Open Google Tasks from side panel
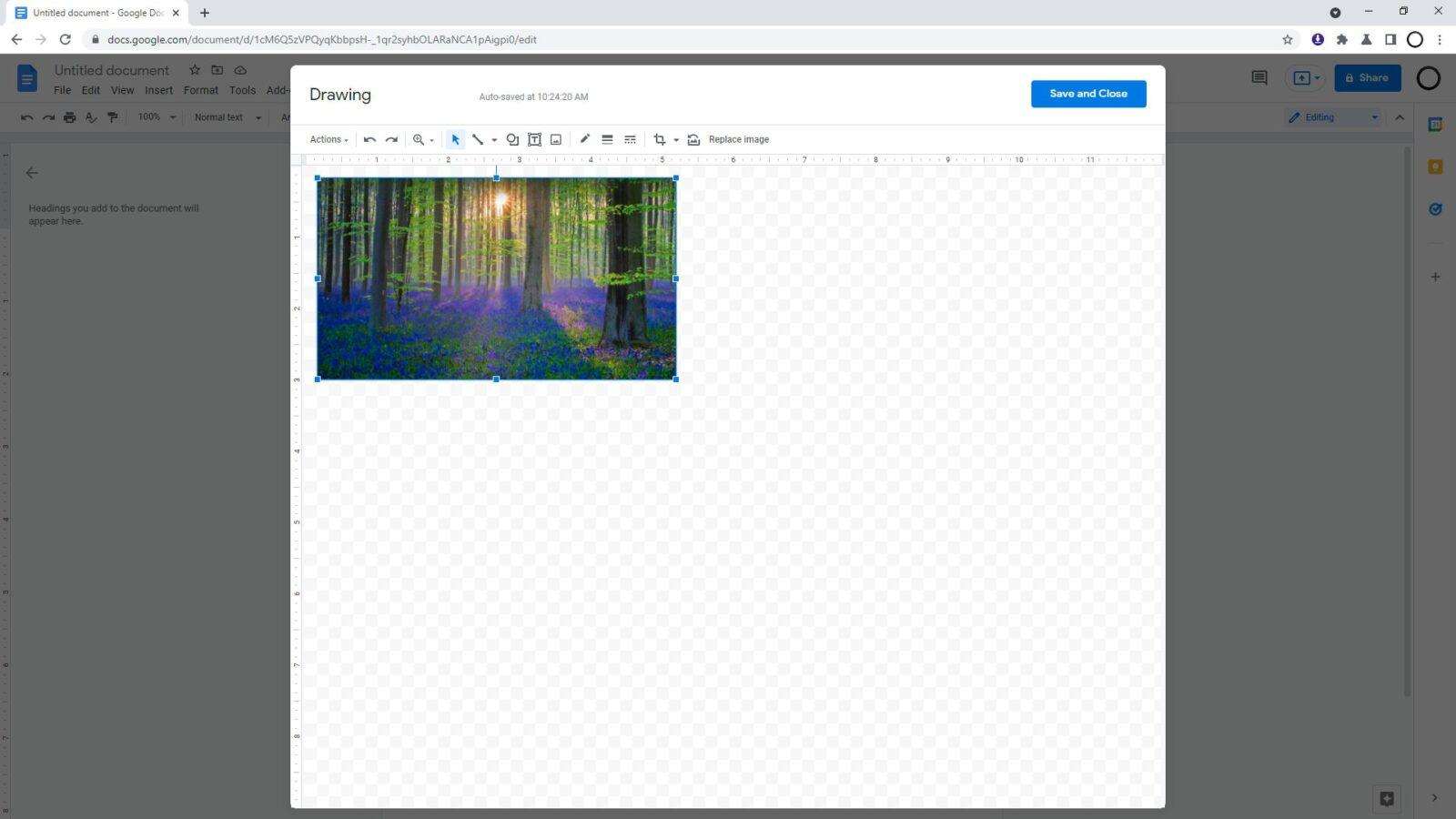Screen dimensions: 1456x819 click(x=1435, y=208)
